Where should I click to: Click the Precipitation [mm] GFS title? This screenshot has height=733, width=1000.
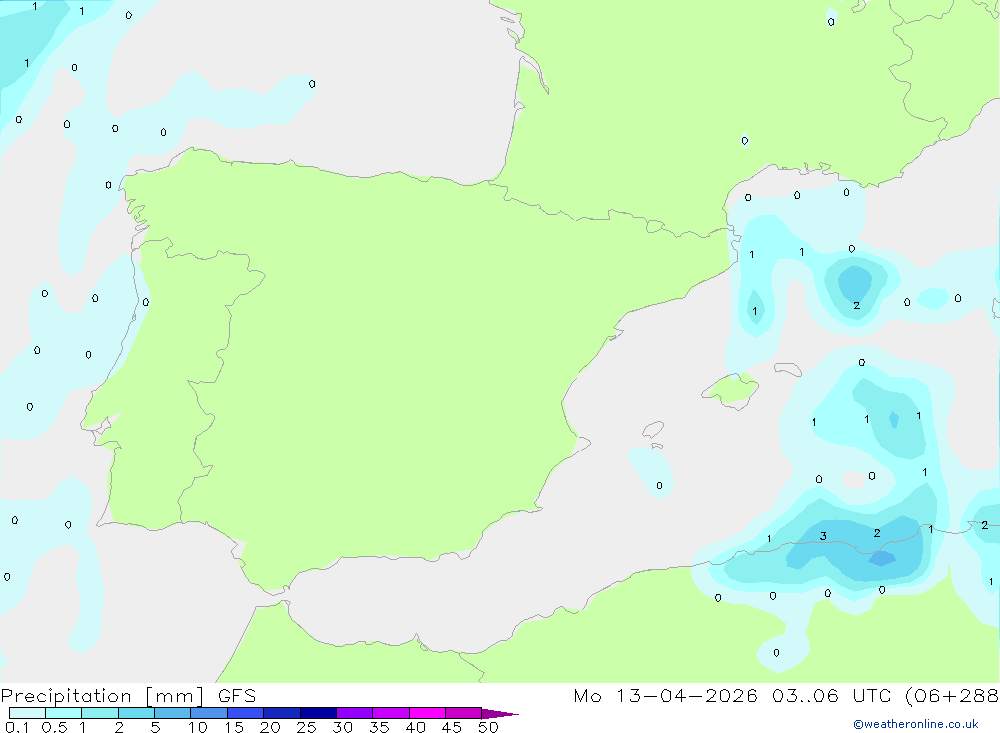click(128, 695)
